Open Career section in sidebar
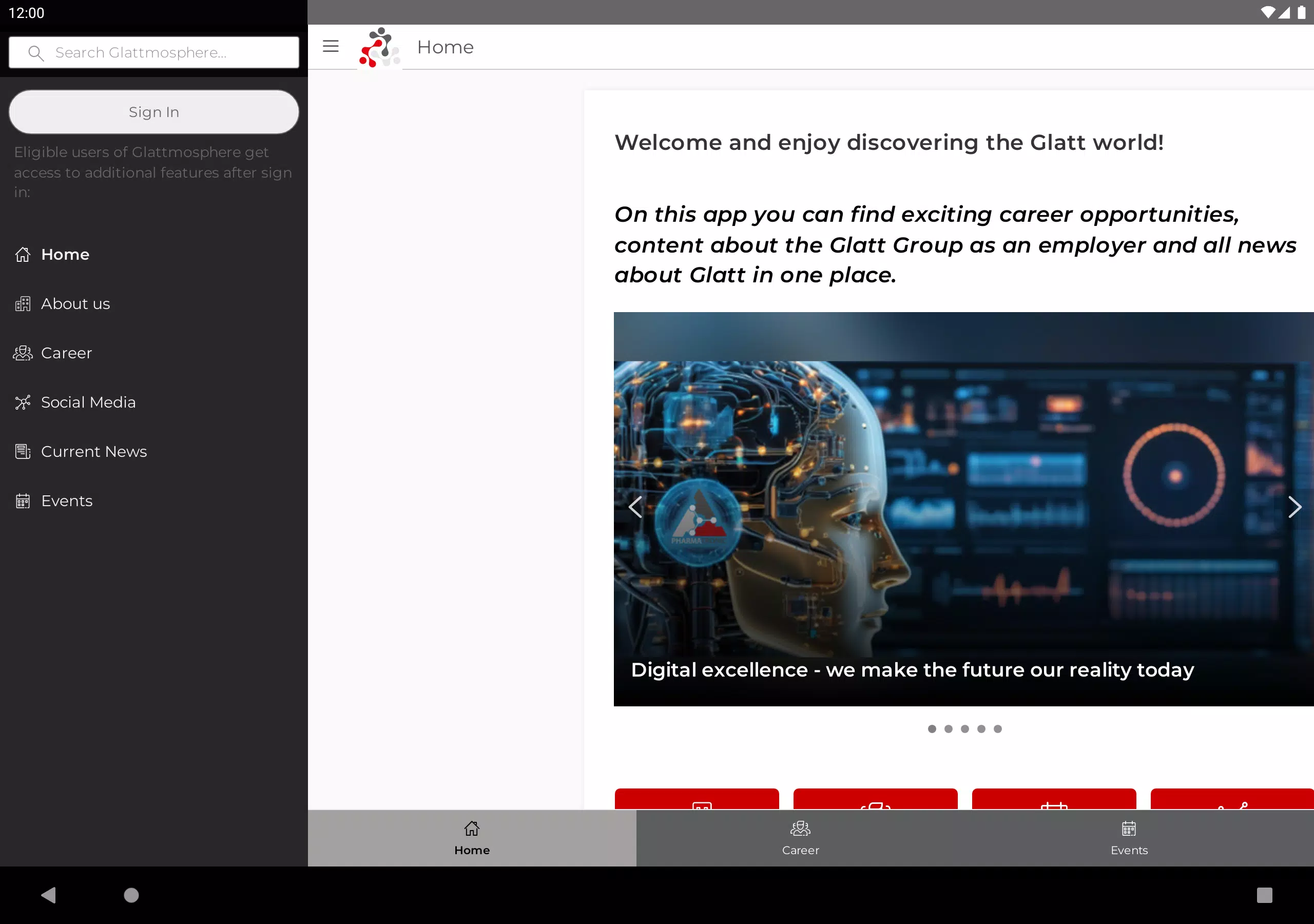The width and height of the screenshot is (1314, 924). [x=66, y=353]
